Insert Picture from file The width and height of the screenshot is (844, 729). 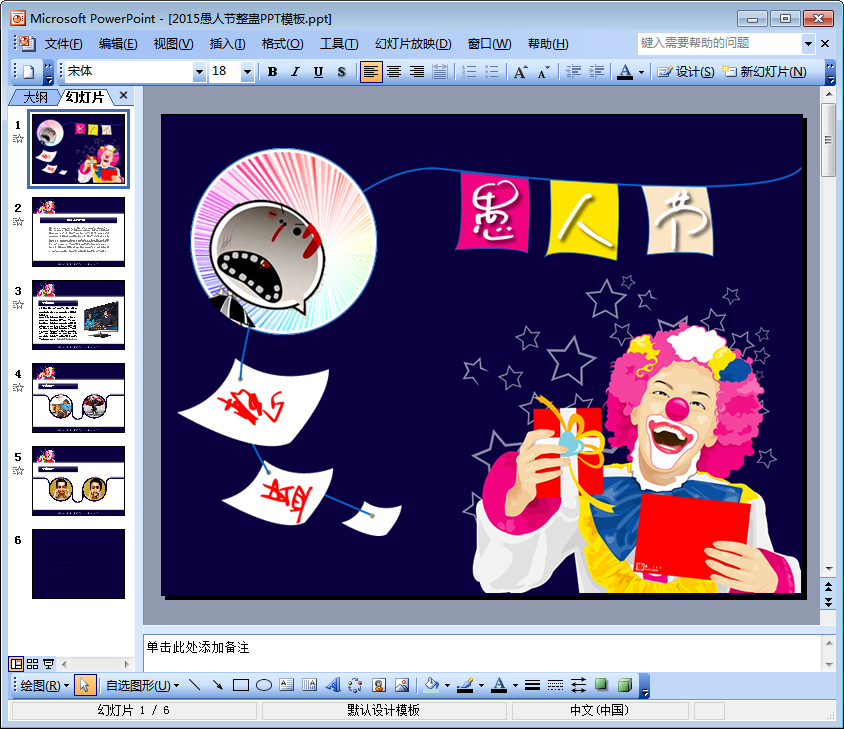coord(402,685)
